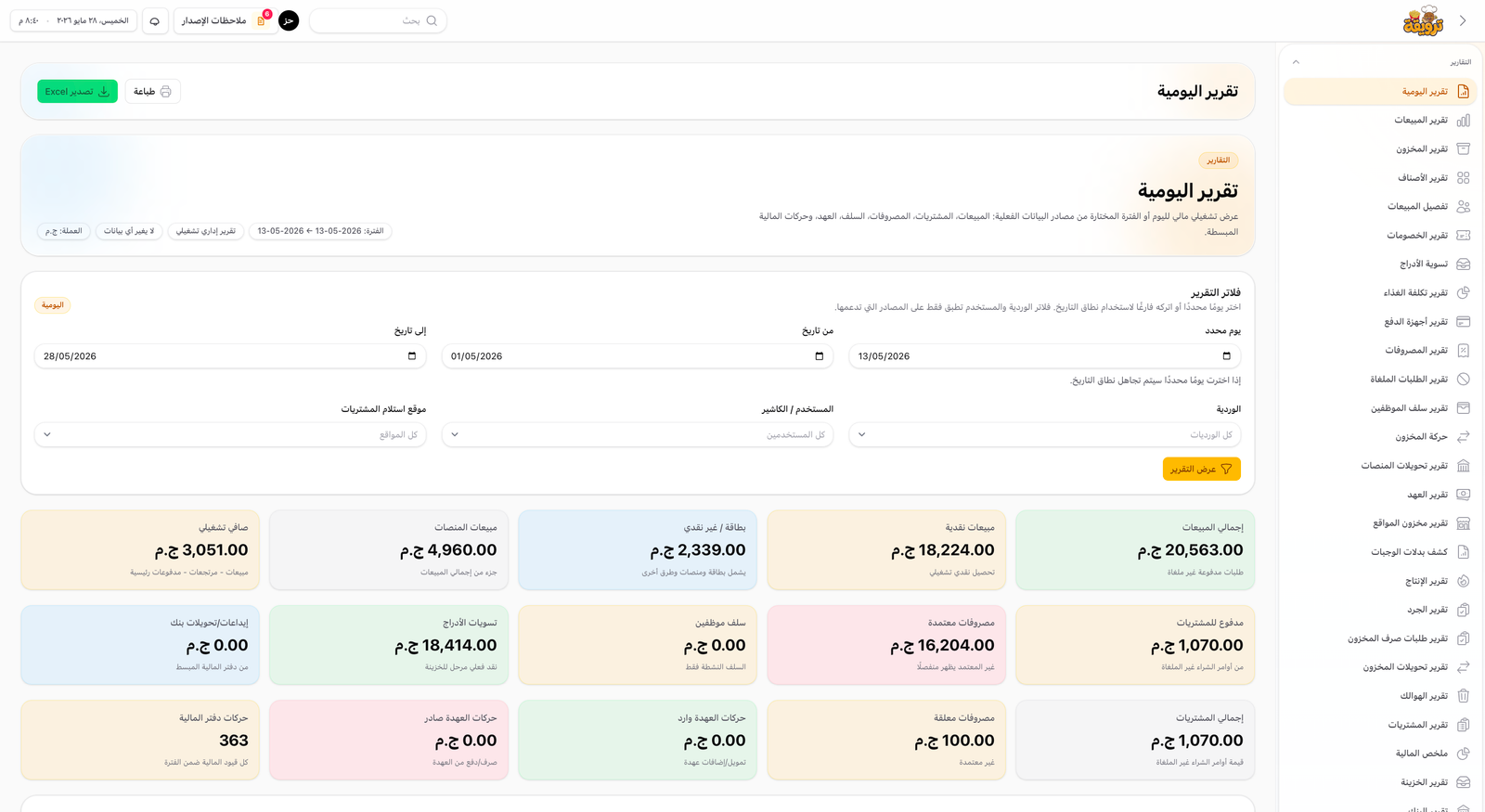The width and height of the screenshot is (1485, 812).
Task: Click the مبيعات المنصات card 4,960.00
Action: coord(389,549)
